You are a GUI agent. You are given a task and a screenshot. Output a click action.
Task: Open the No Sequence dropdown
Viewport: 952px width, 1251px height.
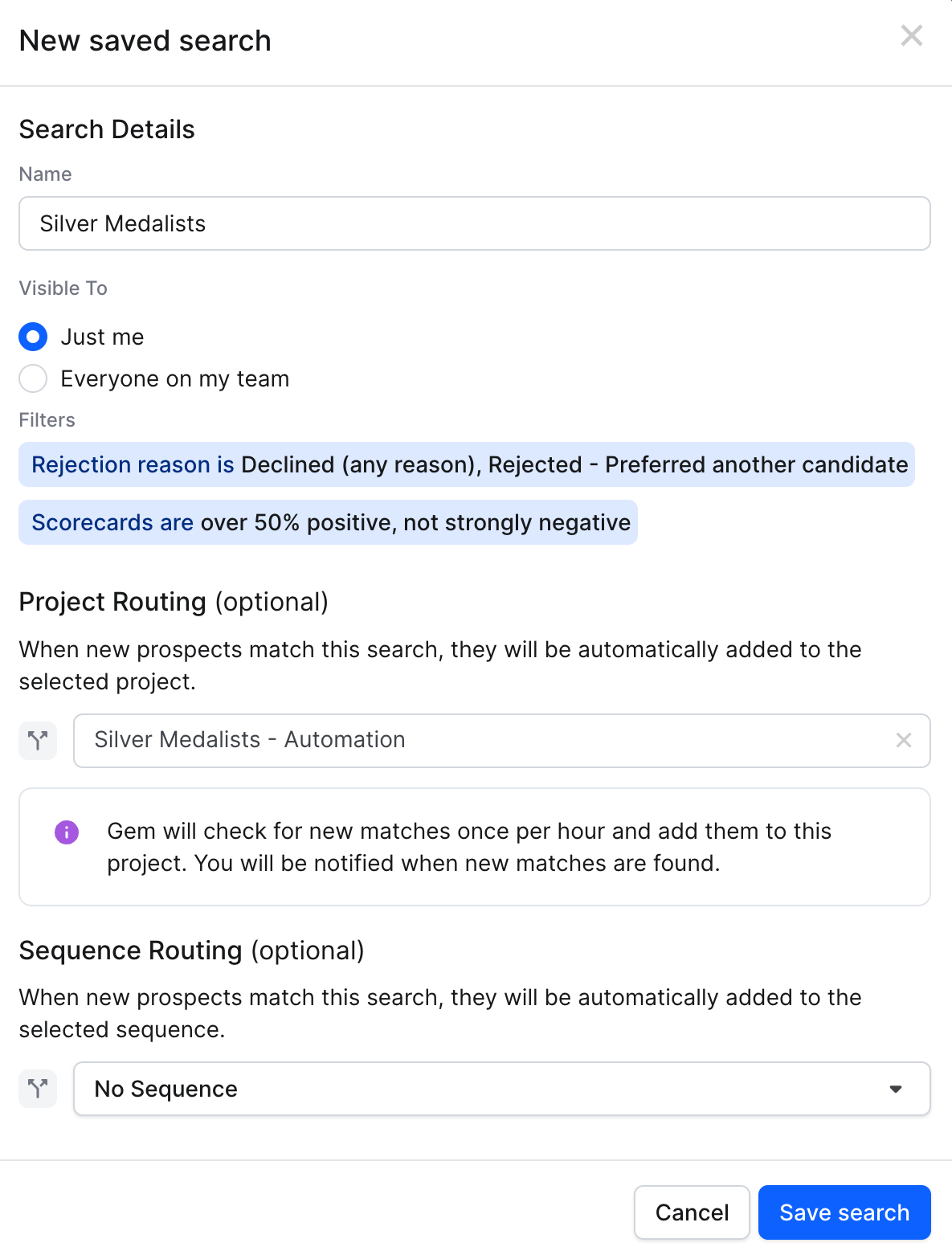[x=501, y=1089]
